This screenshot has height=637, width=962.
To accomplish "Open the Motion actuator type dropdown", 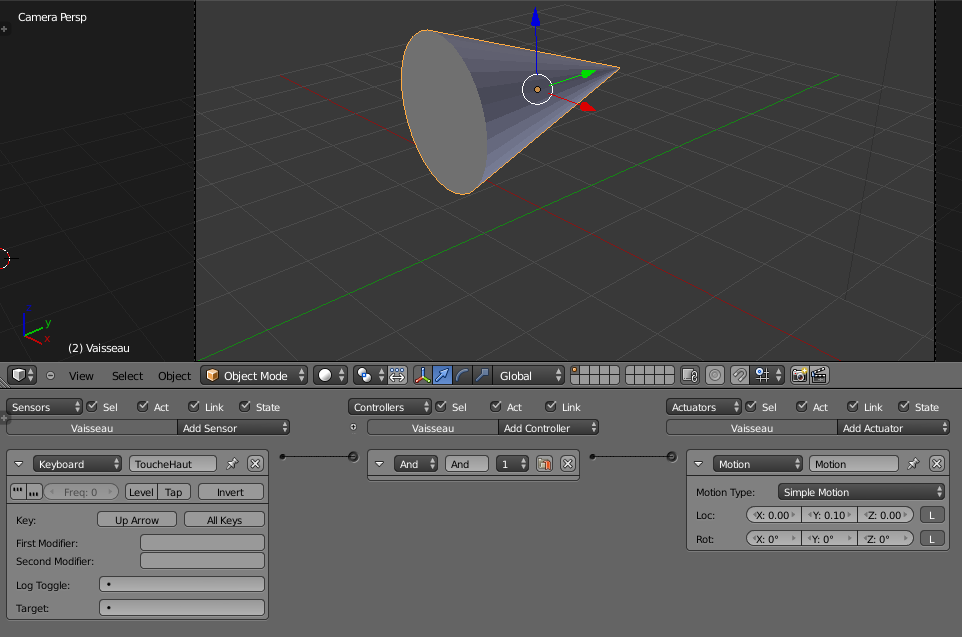I will point(758,464).
